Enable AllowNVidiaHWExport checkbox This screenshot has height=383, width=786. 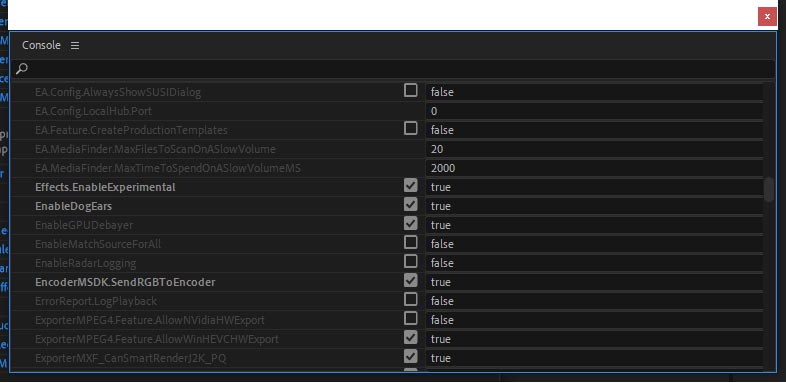click(411, 319)
